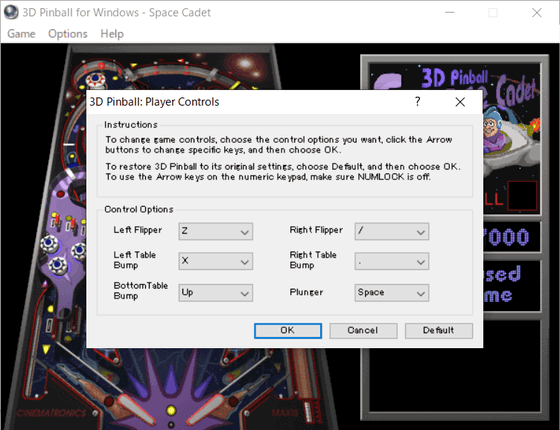Click the Cancel button

tap(363, 331)
